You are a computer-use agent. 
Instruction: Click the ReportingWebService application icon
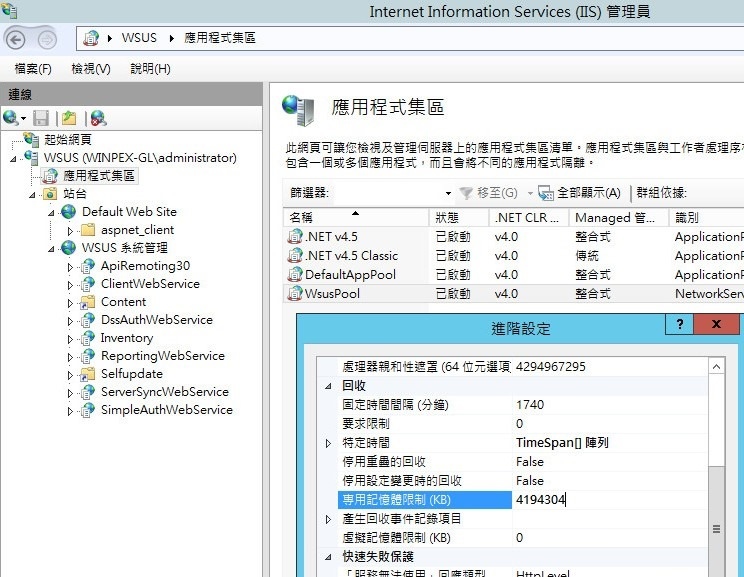click(87, 356)
